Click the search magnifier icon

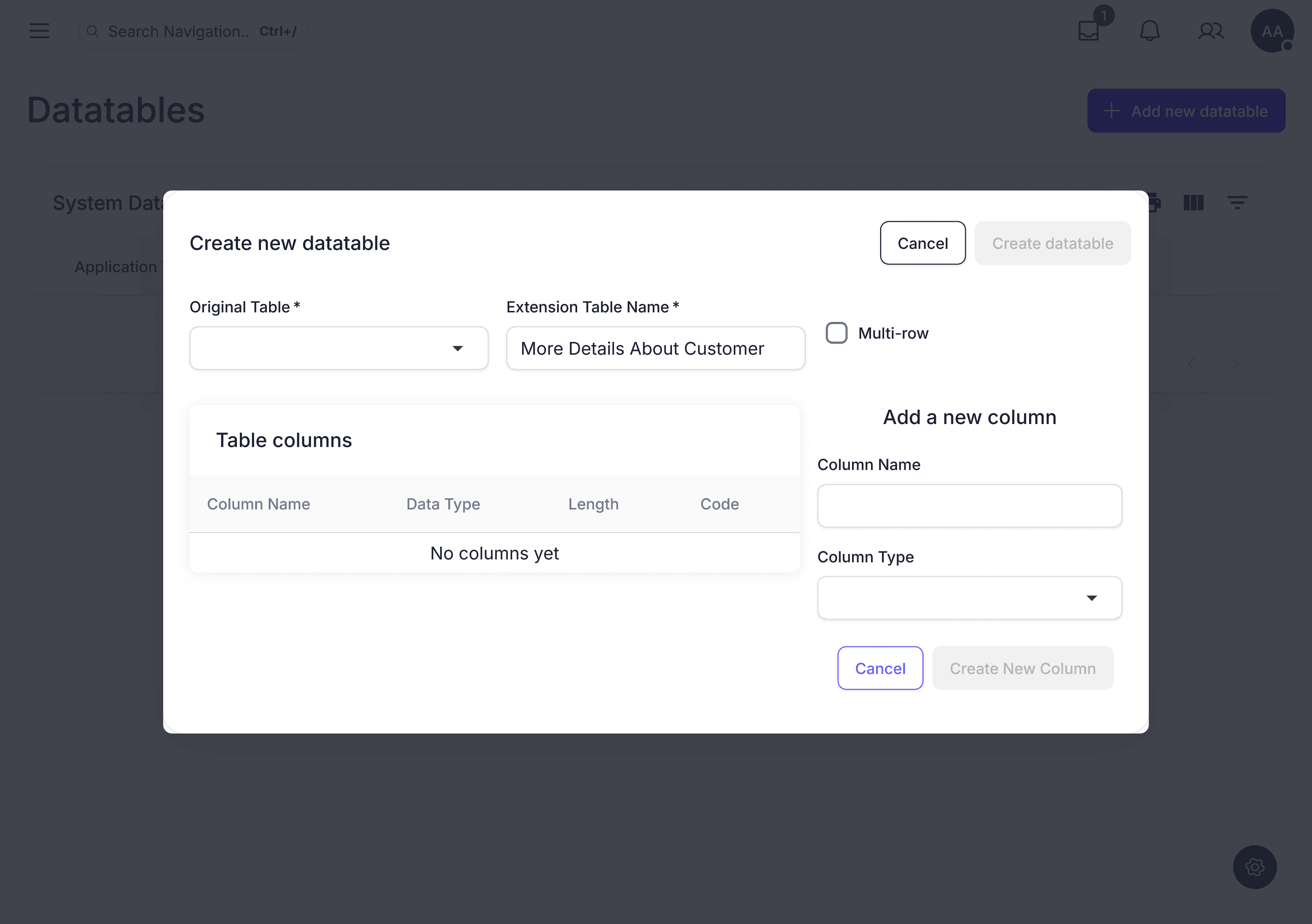pos(93,31)
